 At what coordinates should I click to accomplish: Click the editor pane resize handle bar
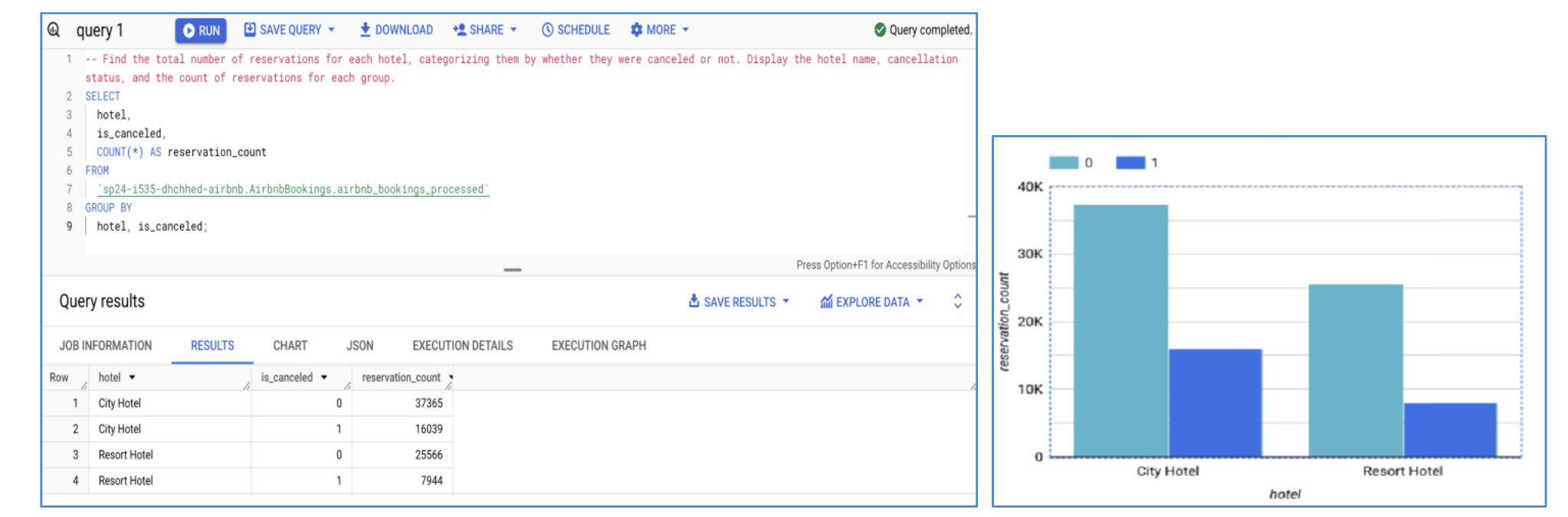[513, 270]
